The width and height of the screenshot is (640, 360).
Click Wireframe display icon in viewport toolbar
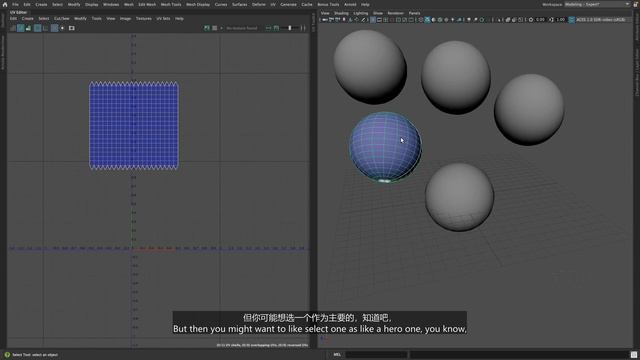pos(421,20)
